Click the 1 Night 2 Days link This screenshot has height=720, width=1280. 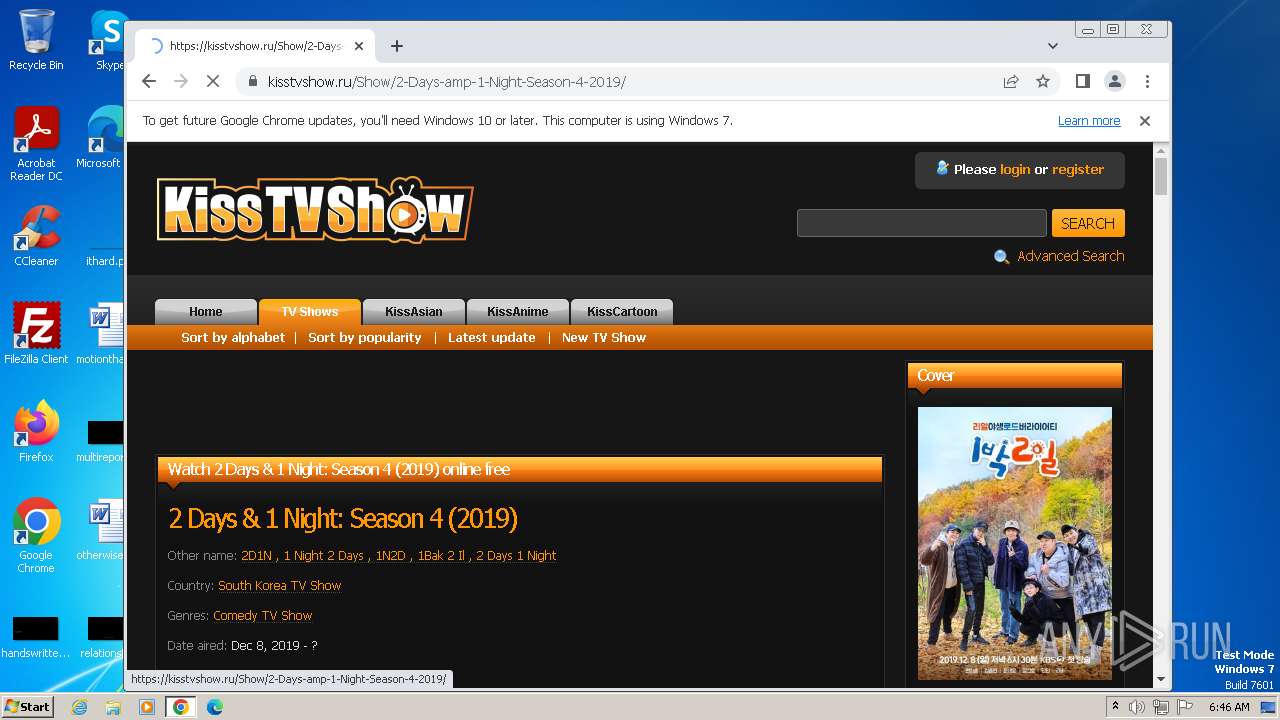(x=323, y=556)
